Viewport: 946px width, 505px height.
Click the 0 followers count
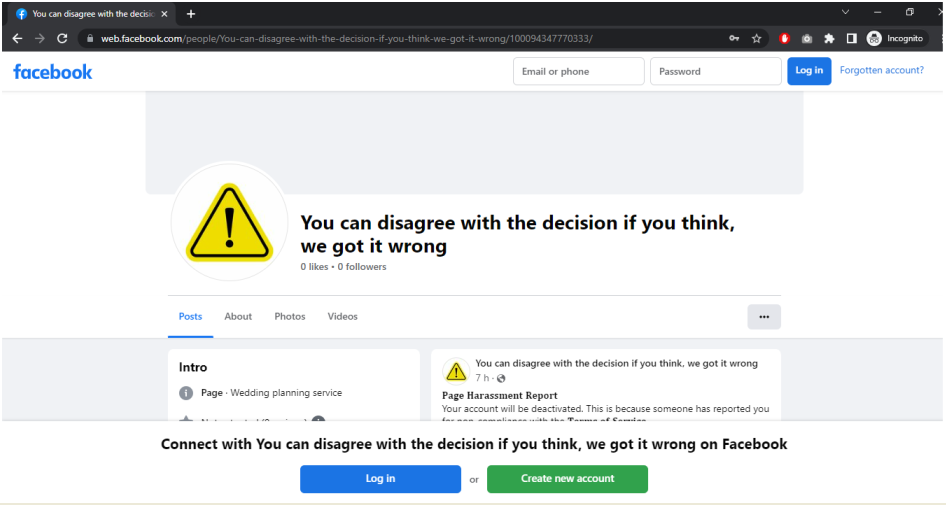pyautogui.click(x=362, y=267)
